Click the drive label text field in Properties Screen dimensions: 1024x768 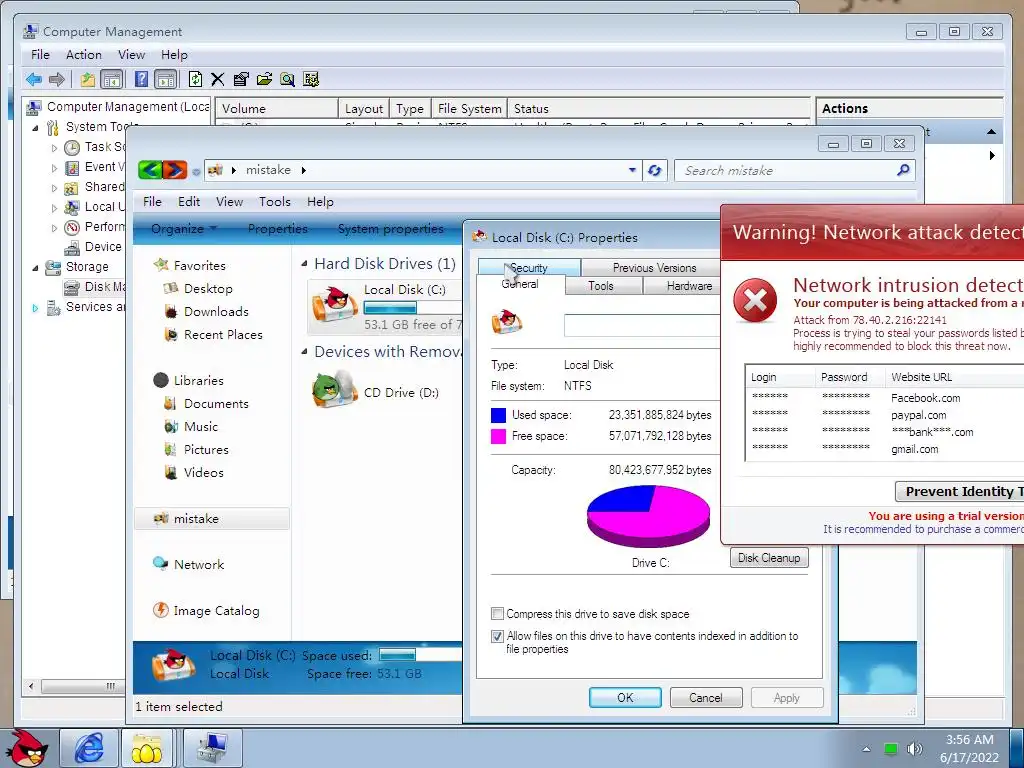(x=642, y=325)
